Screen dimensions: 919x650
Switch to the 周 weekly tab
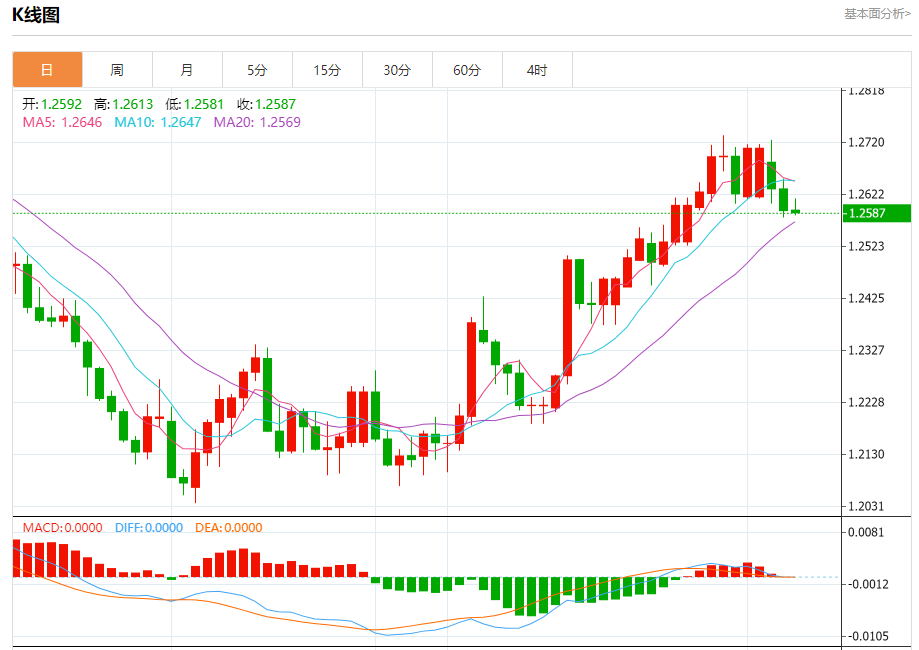(x=117, y=70)
